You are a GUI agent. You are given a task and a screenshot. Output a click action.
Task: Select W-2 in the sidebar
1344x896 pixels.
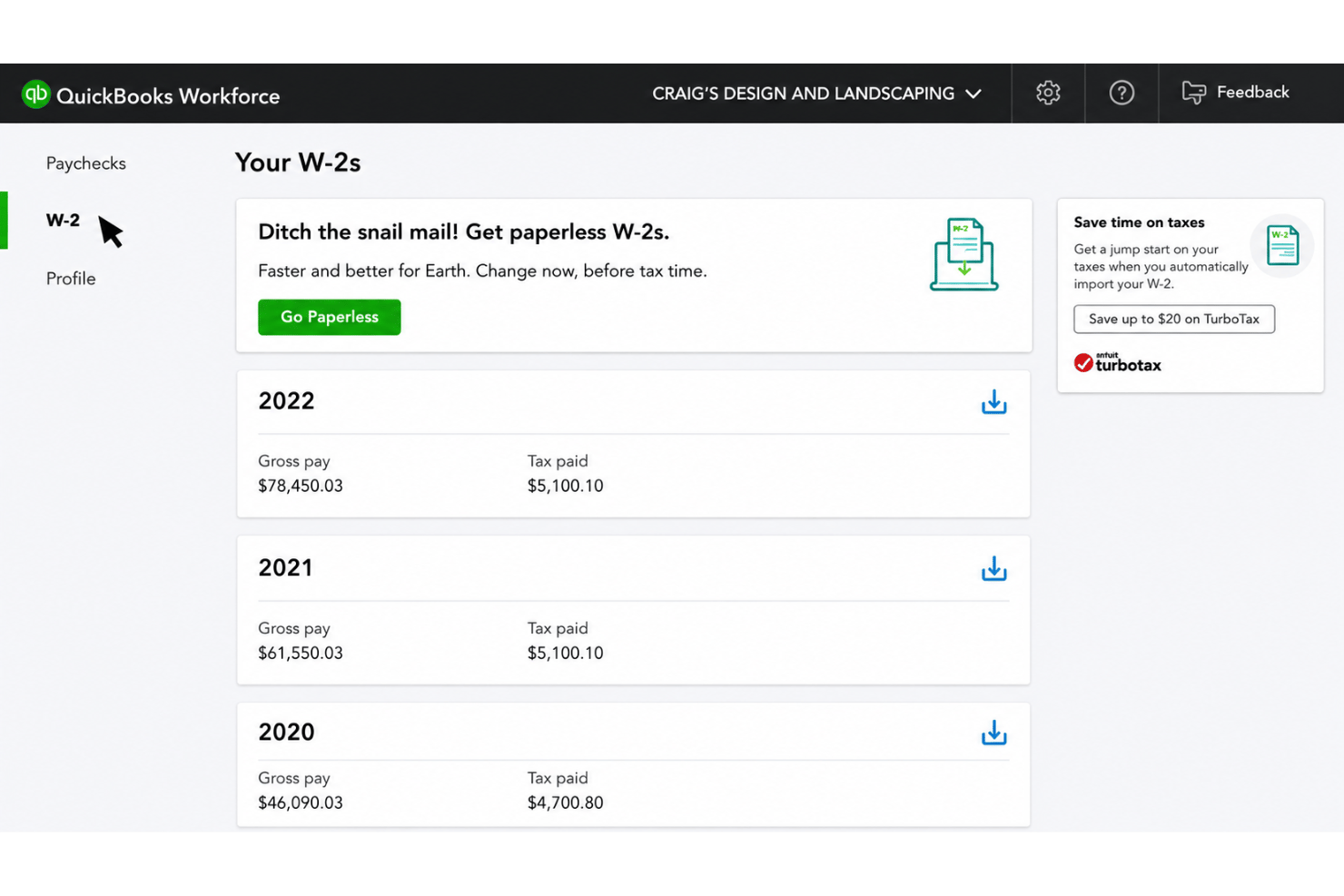pyautogui.click(x=63, y=221)
